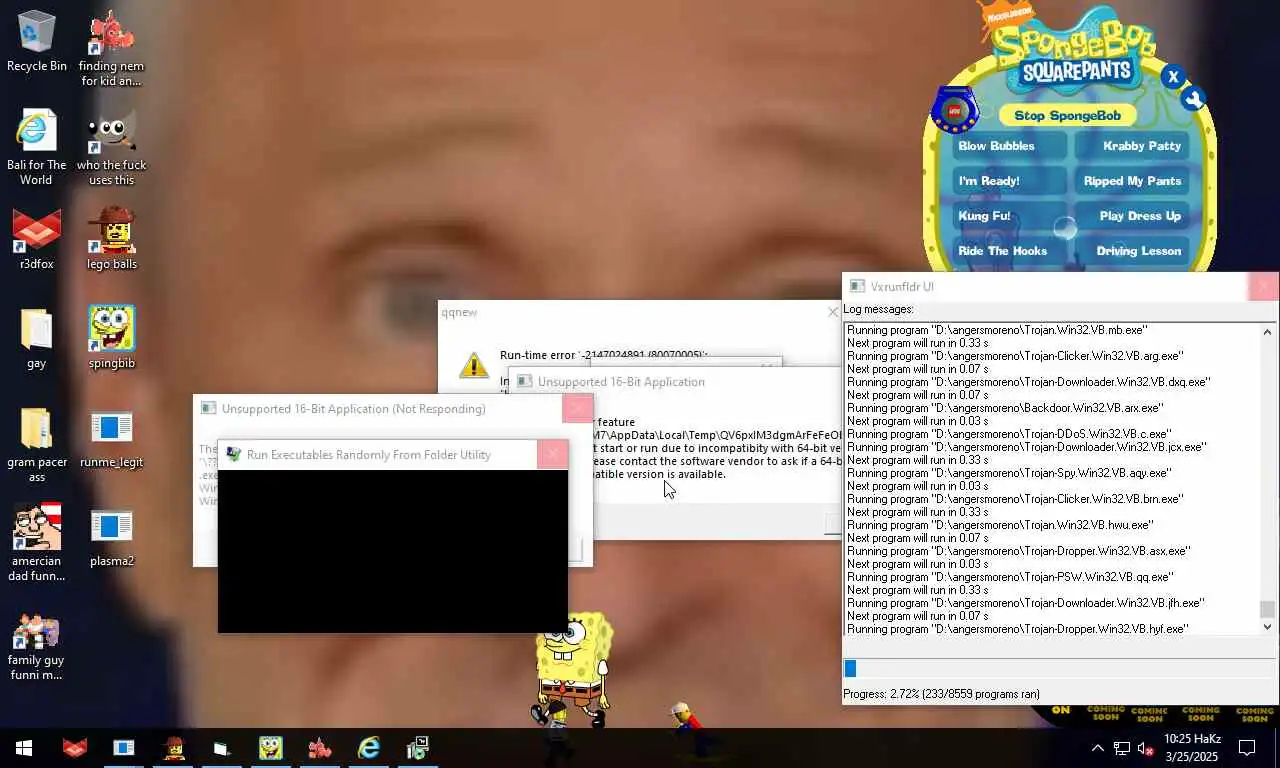Select the plasma2 desktop icon

coord(111,537)
